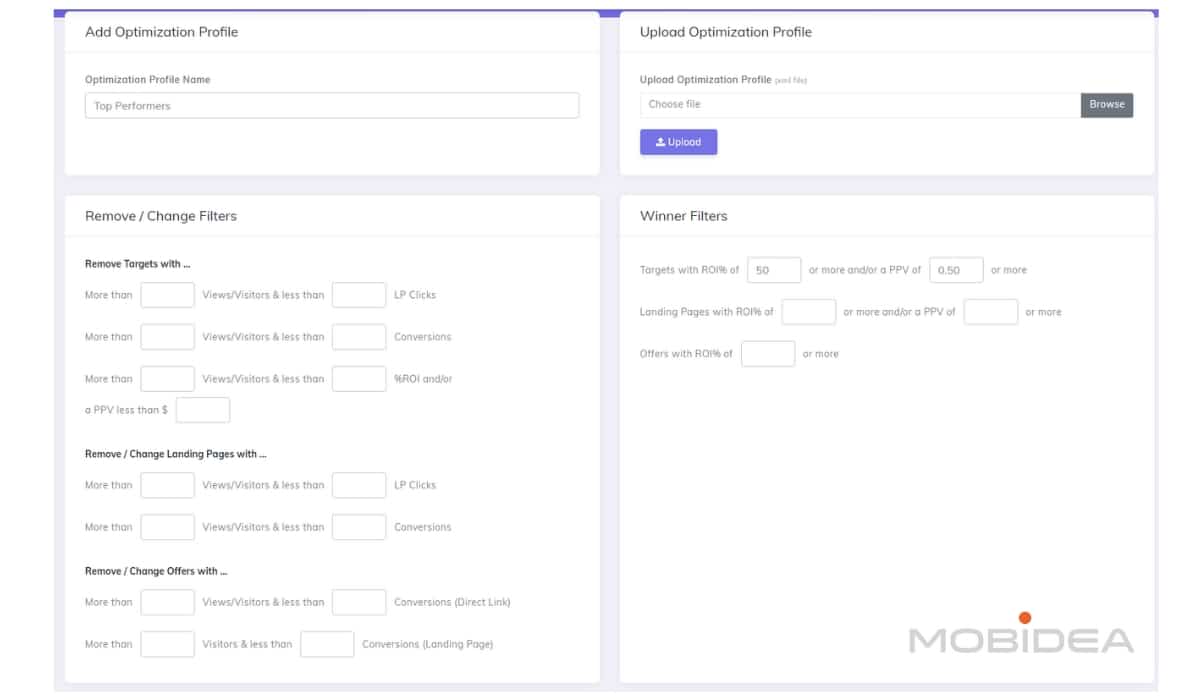Click the 'Winner Filters' heading
The image size is (1200, 700).
coord(684,216)
